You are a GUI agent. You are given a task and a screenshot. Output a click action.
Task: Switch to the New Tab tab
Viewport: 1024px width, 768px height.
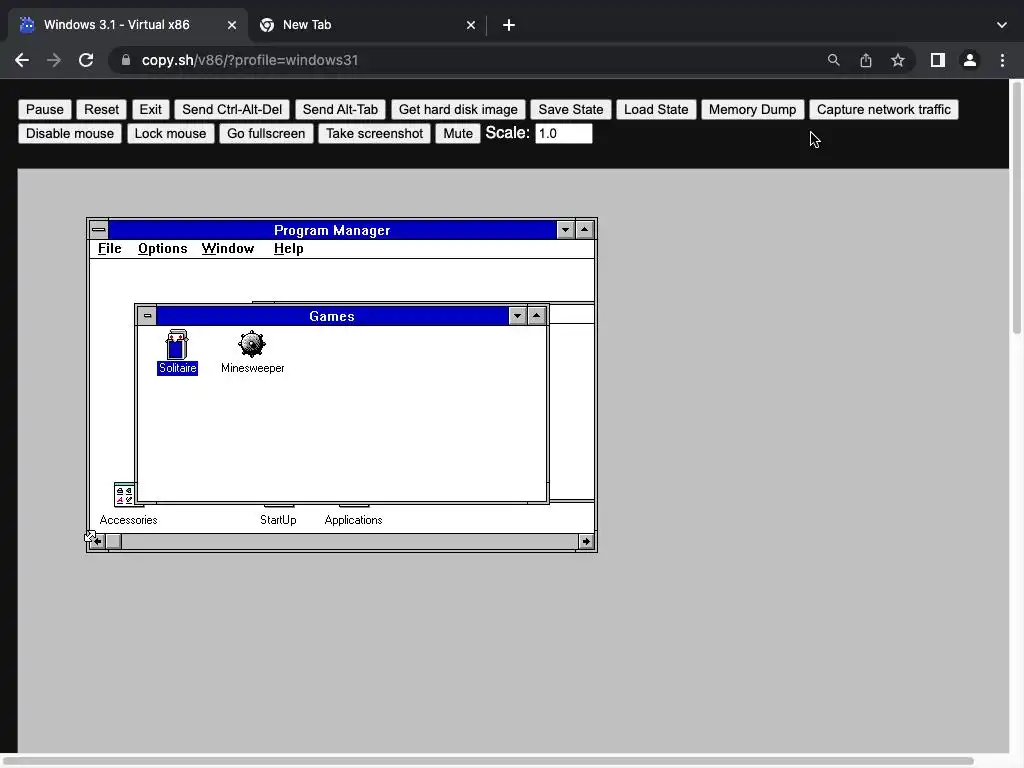(367, 25)
